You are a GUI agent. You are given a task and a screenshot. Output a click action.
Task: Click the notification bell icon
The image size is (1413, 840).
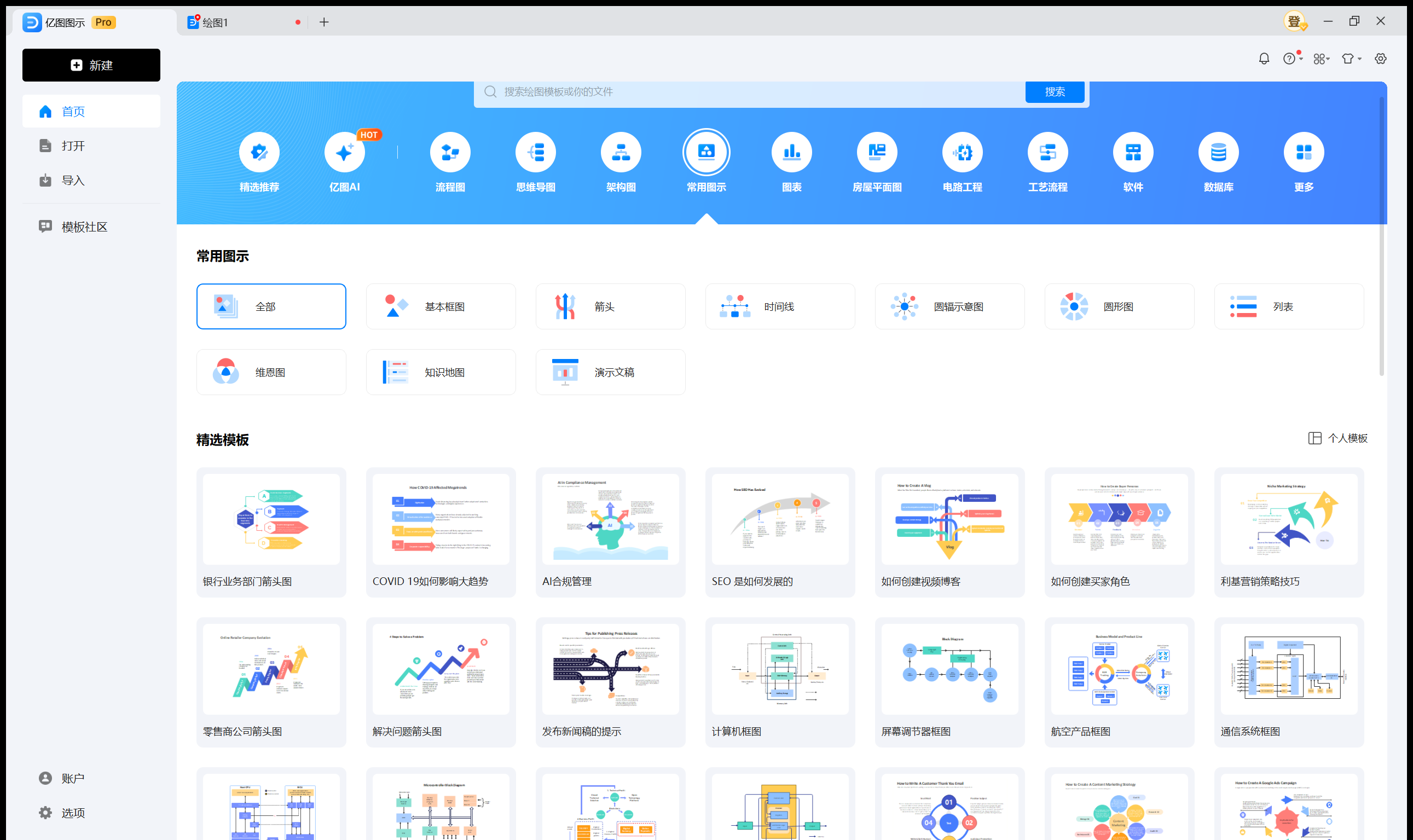[x=1264, y=59]
